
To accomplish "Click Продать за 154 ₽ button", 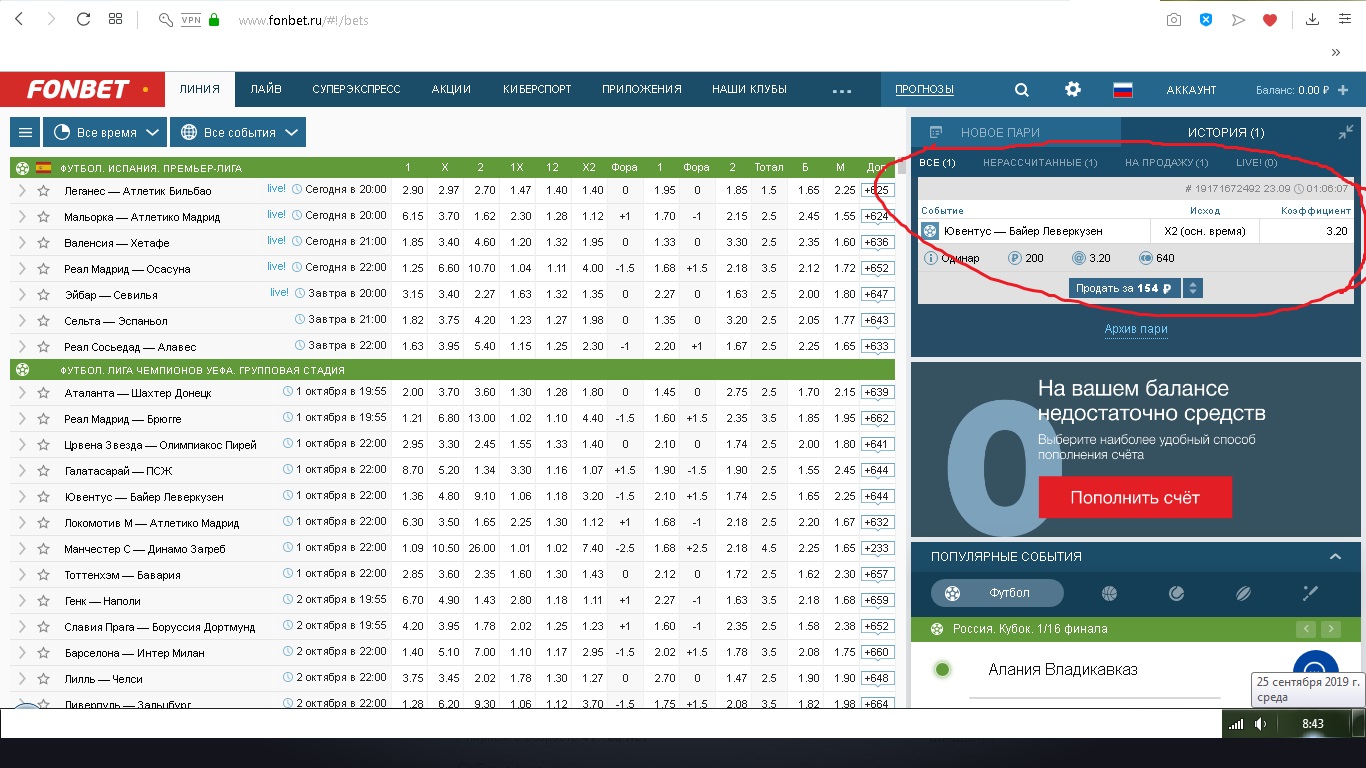I will click(x=1124, y=288).
